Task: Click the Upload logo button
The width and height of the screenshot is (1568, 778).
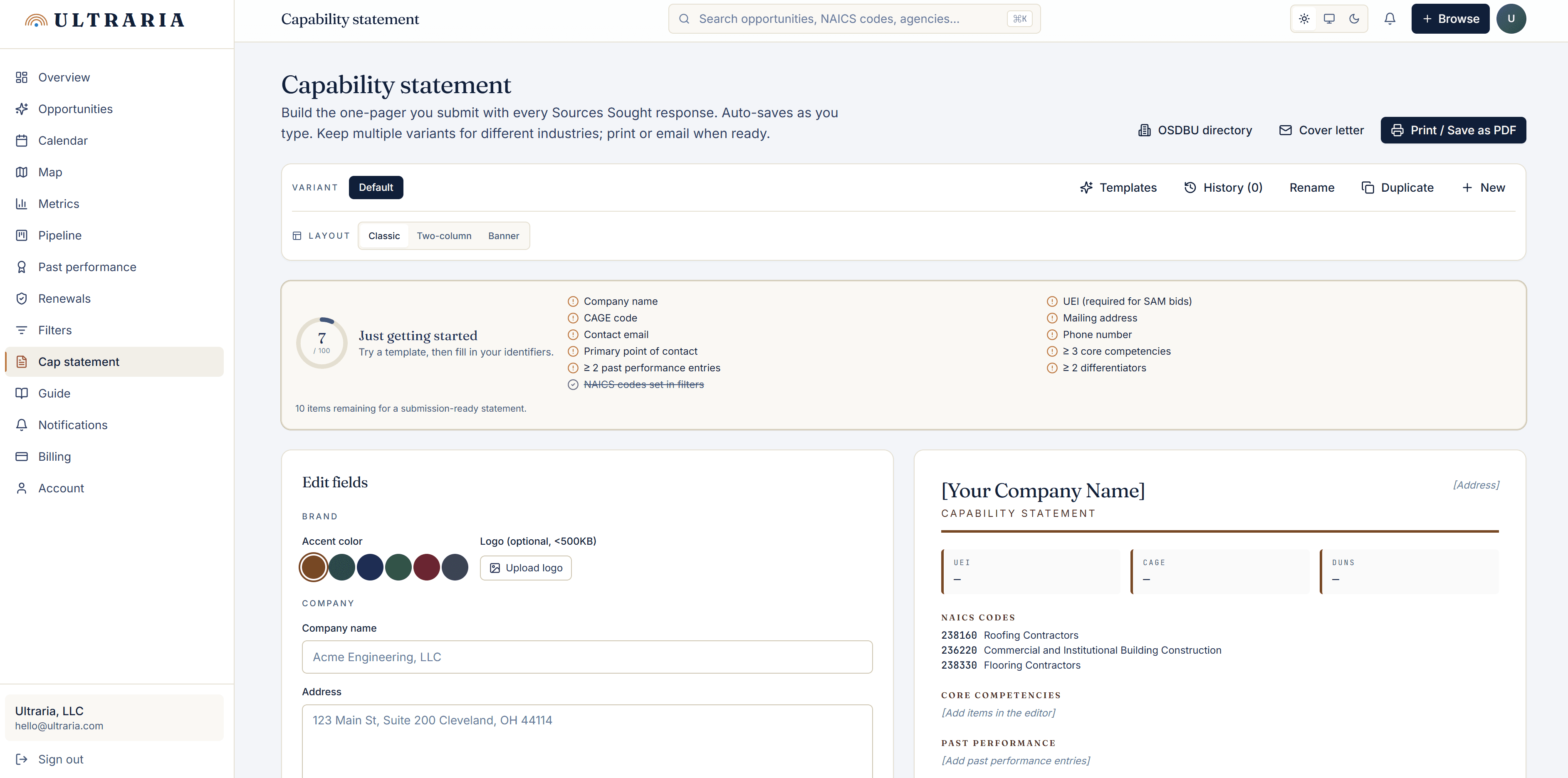Action: tap(526, 568)
